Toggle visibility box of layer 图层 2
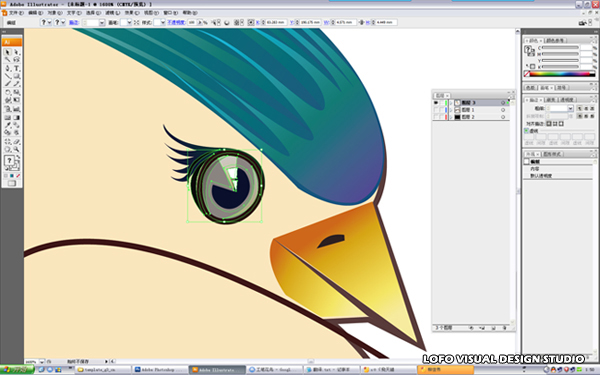The image size is (600, 375). (436, 117)
